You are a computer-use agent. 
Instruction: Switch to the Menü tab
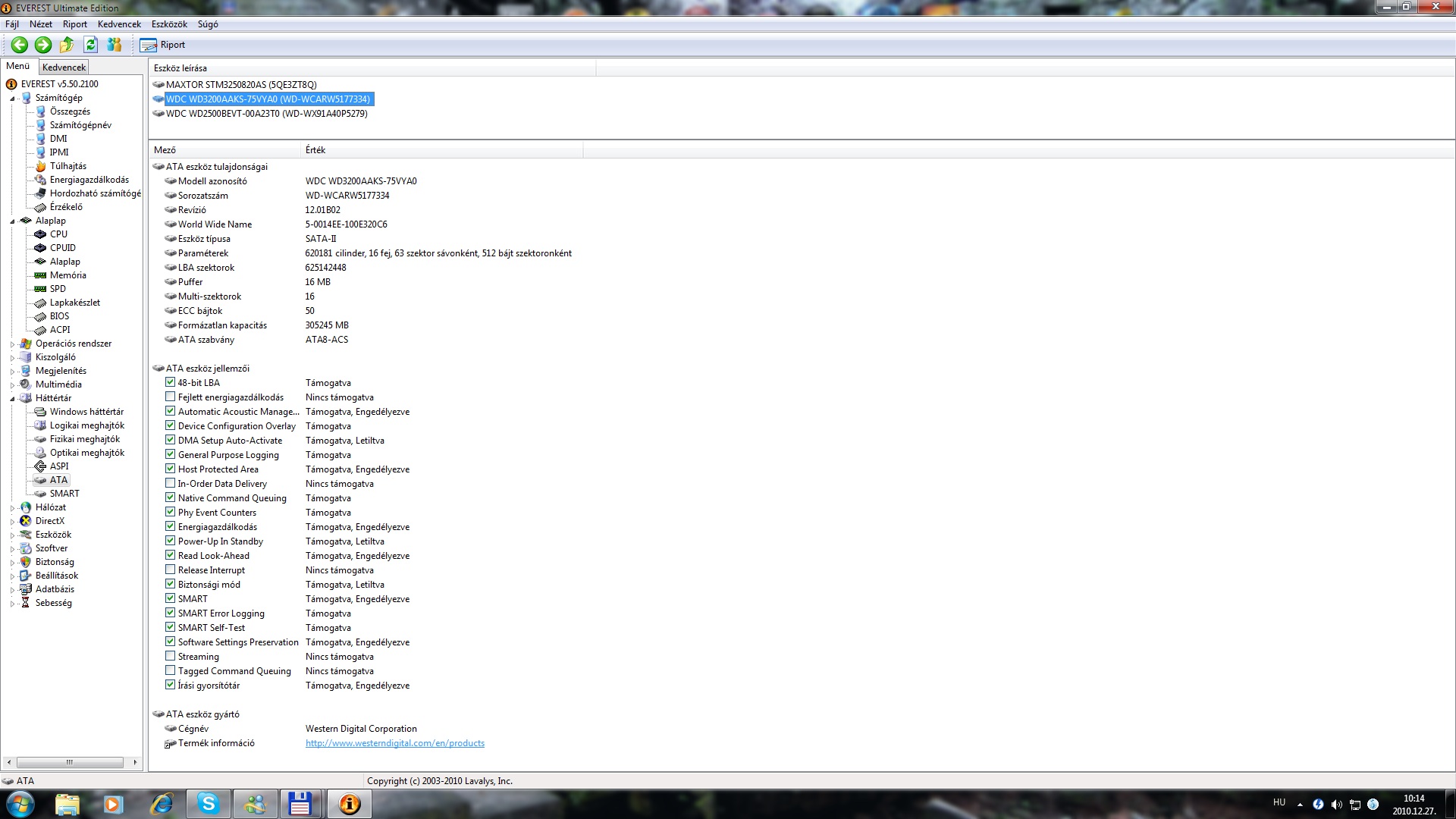pyautogui.click(x=18, y=66)
